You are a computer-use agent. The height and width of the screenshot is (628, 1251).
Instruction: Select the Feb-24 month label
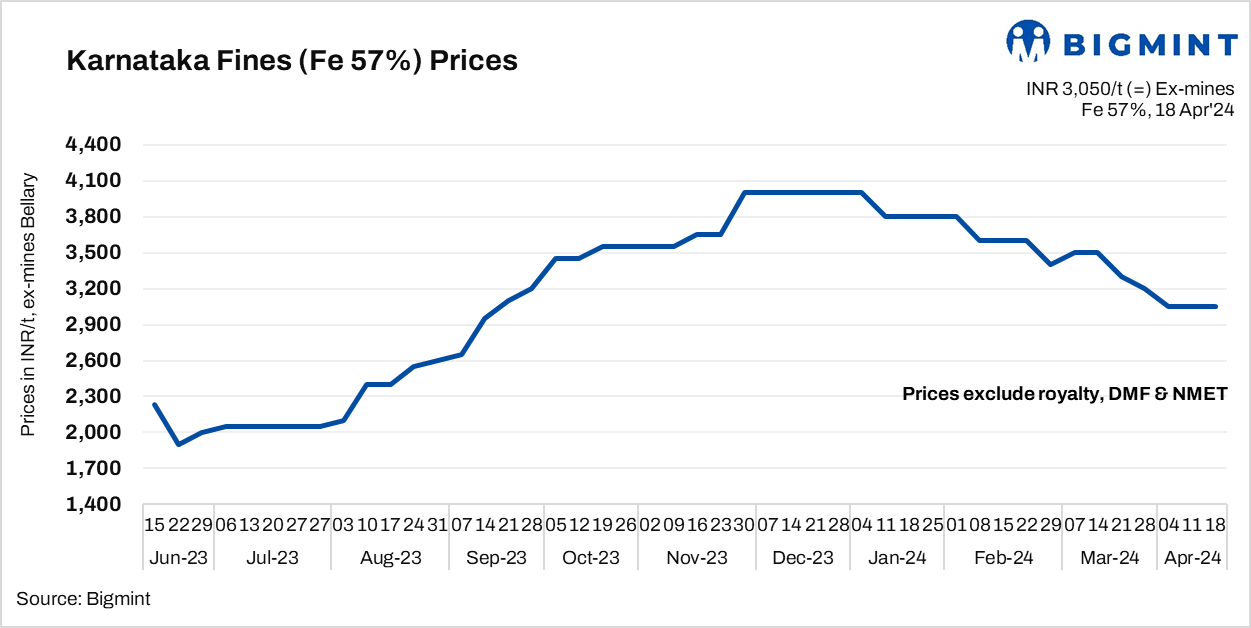[x=1003, y=558]
